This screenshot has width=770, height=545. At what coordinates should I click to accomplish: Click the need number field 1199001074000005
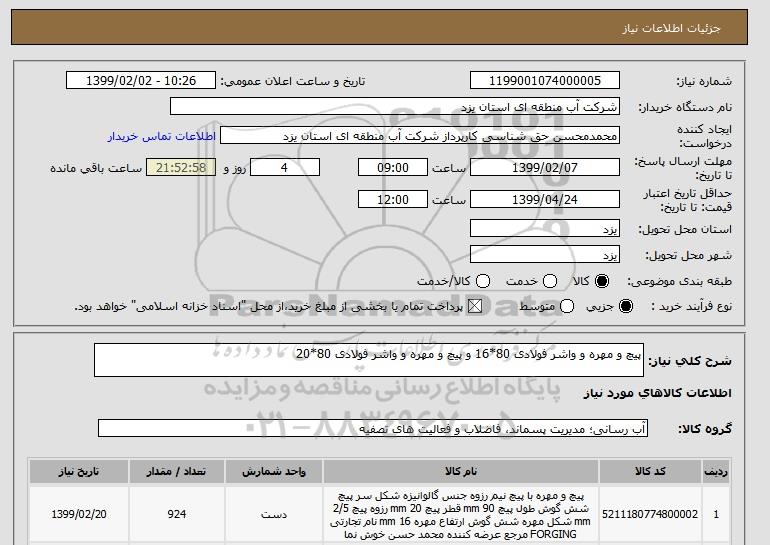tap(545, 81)
